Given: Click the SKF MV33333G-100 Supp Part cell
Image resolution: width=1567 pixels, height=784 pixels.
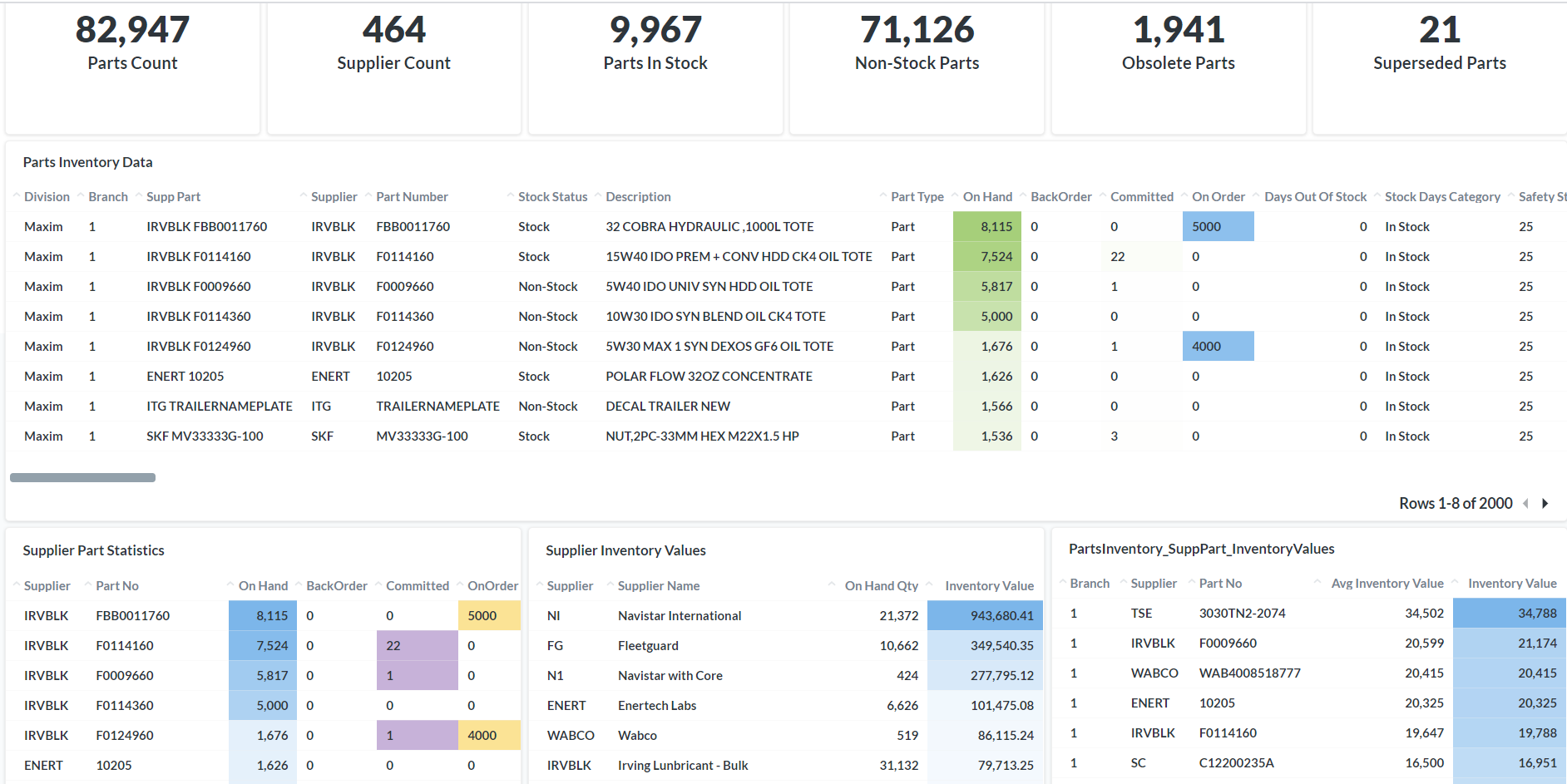Looking at the screenshot, I should pos(205,436).
